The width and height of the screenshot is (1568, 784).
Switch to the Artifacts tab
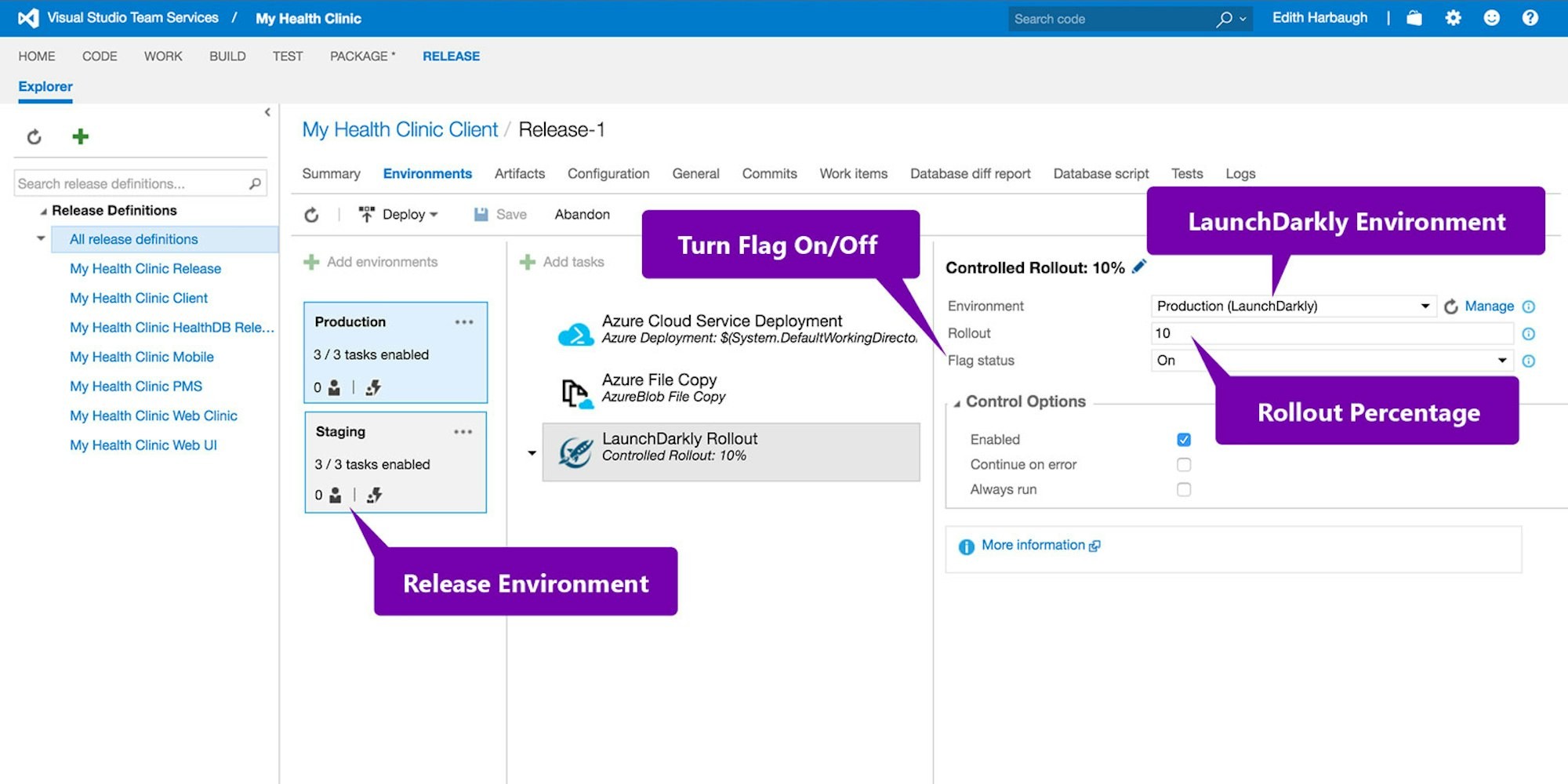(x=520, y=174)
